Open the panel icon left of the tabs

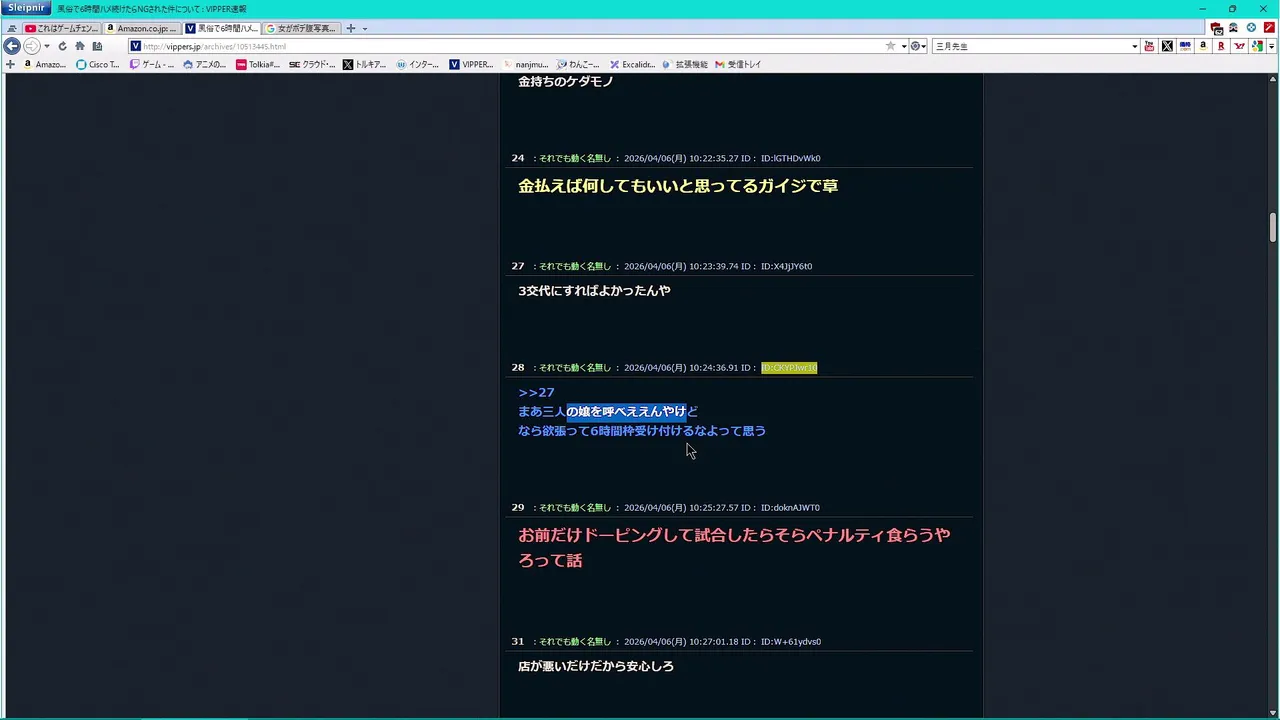click(11, 28)
